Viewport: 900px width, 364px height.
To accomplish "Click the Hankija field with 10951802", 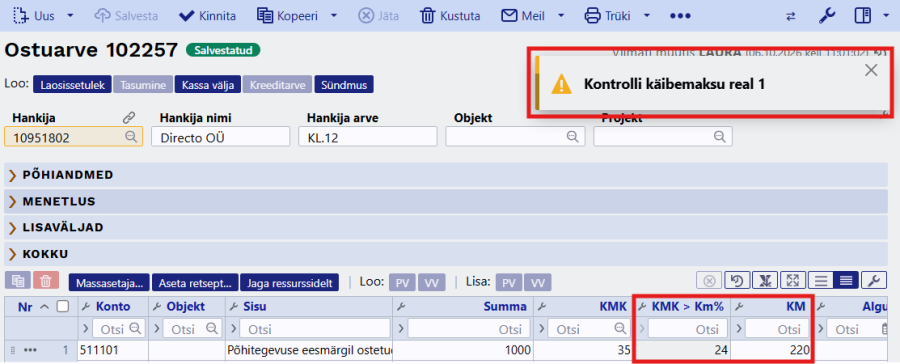I will tap(73, 137).
